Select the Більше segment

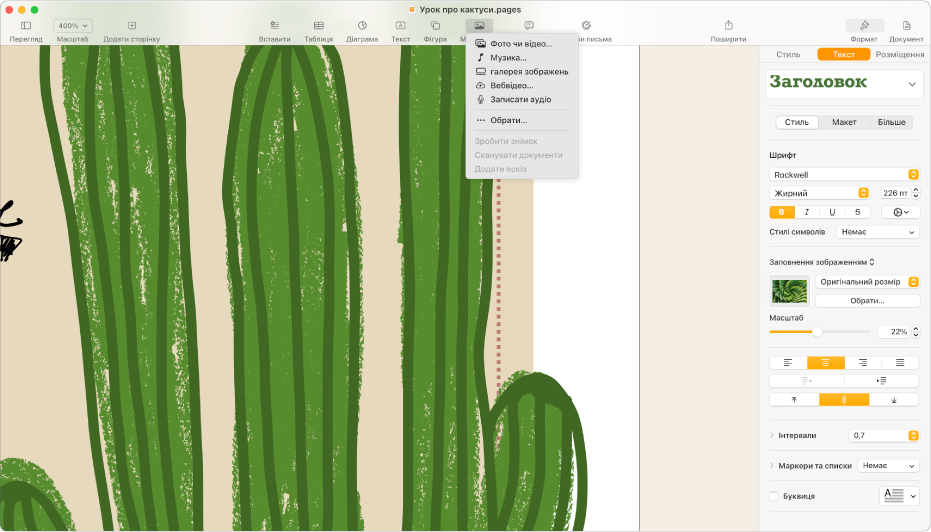[x=891, y=122]
